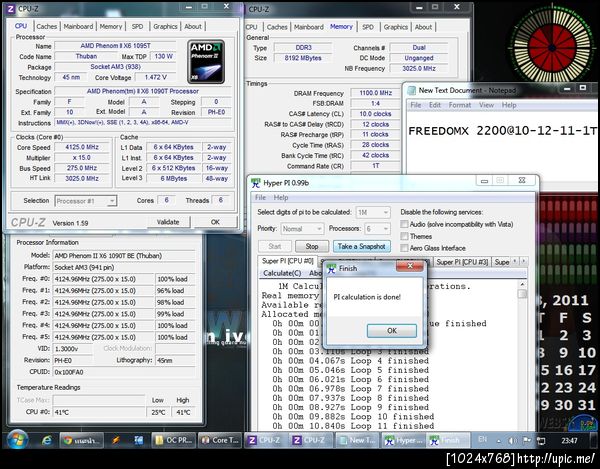Open Graphics tab in right CPU-Z window

[x=396, y=27]
